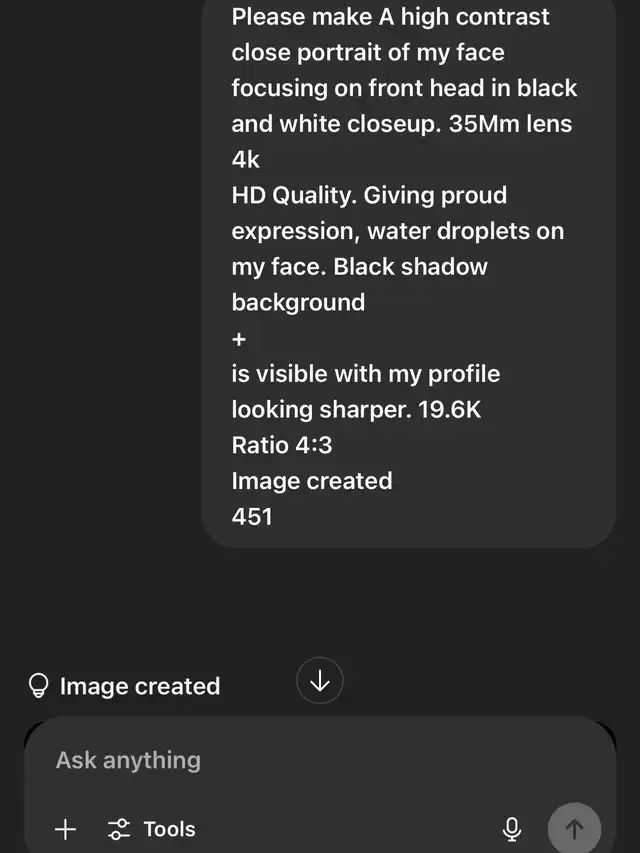Select the "looking sharper. 19.6K" line

click(356, 410)
